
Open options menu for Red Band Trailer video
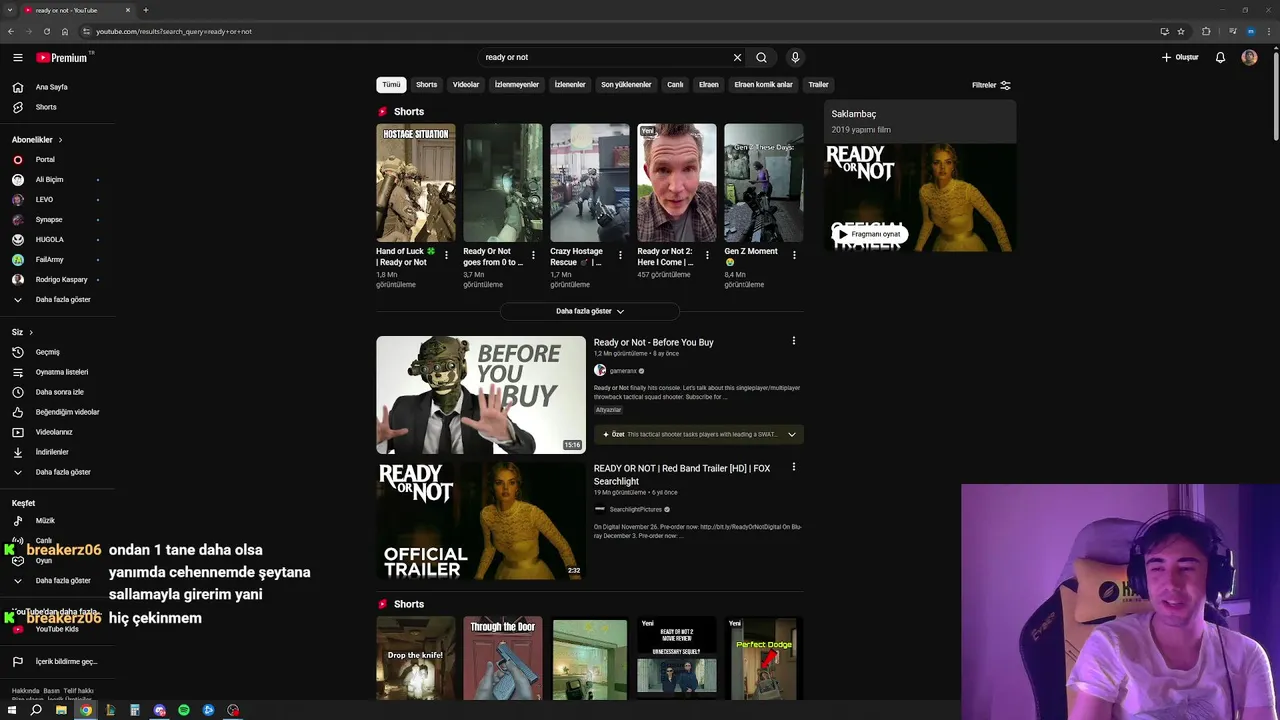coord(794,467)
